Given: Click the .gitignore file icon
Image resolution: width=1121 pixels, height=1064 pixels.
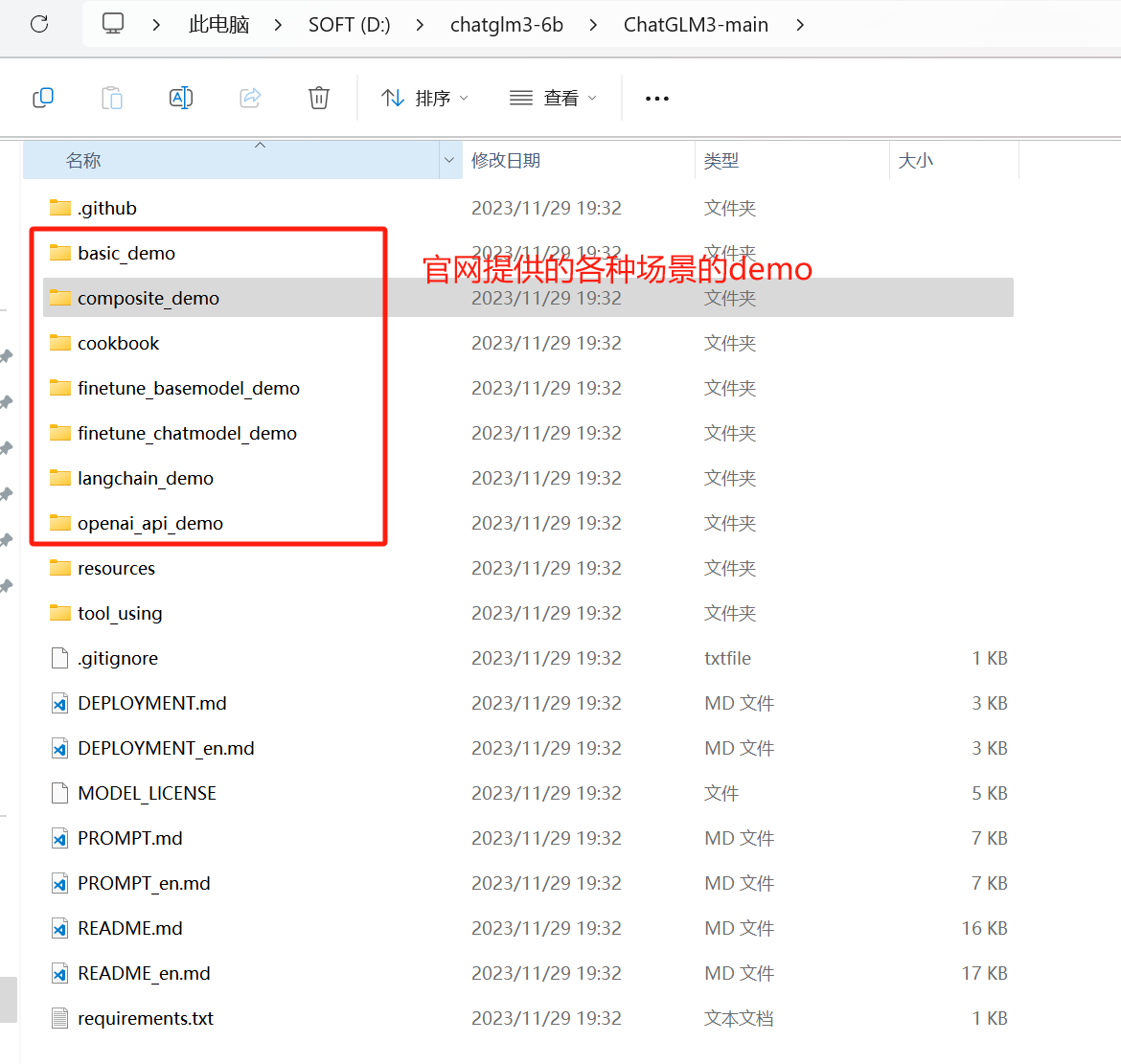Looking at the screenshot, I should pyautogui.click(x=60, y=658).
